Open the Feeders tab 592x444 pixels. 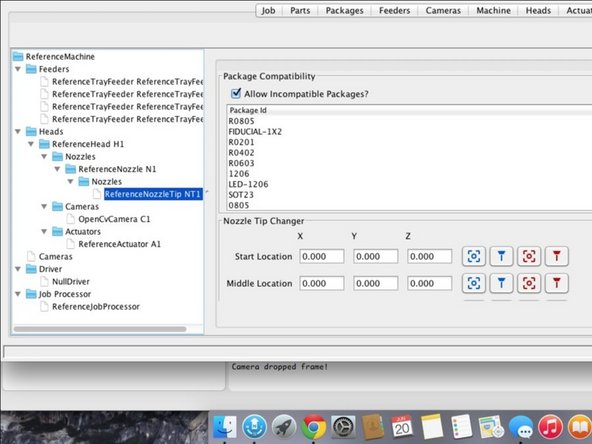click(x=395, y=11)
